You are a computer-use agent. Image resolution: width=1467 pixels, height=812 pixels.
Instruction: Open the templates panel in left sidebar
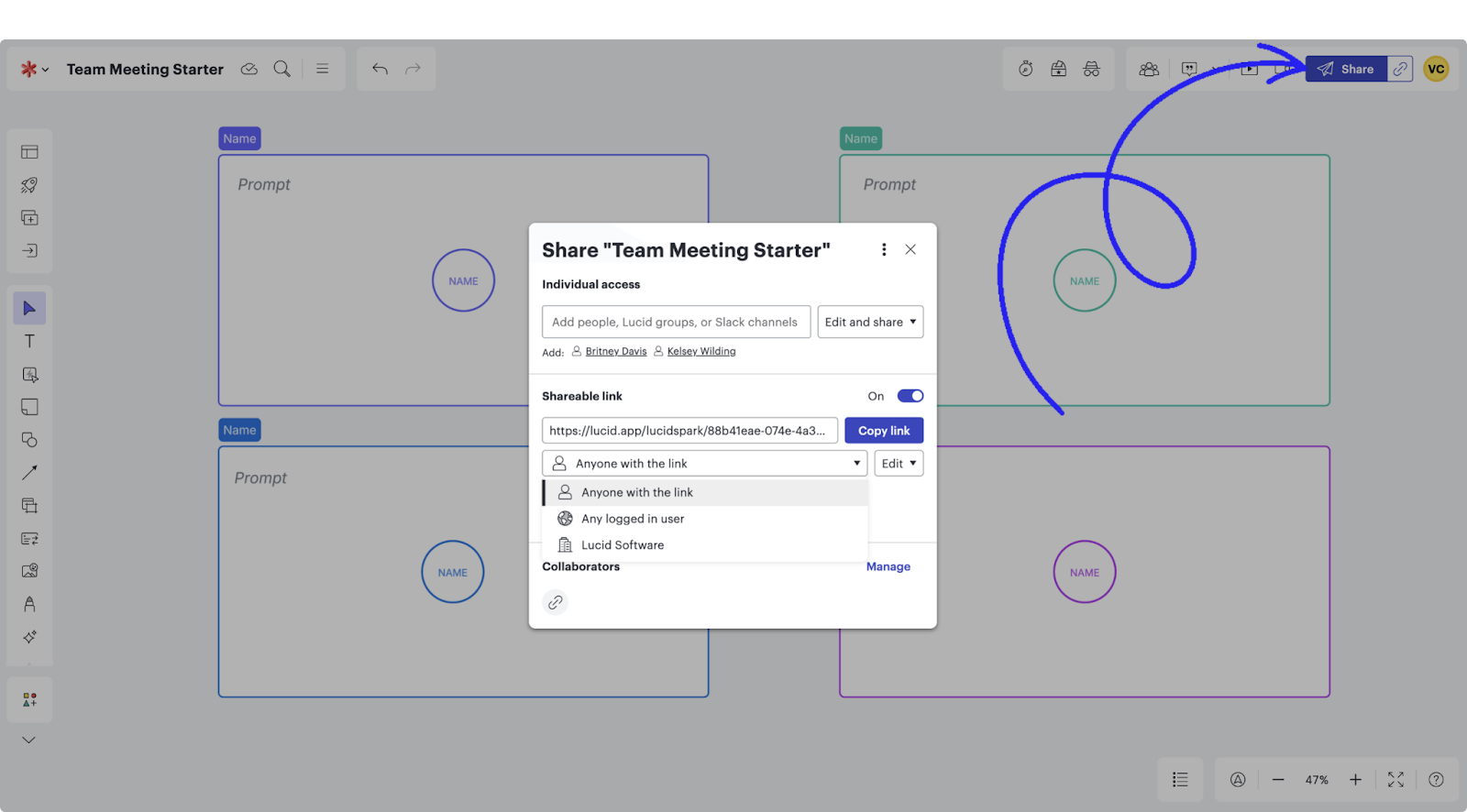[29, 152]
